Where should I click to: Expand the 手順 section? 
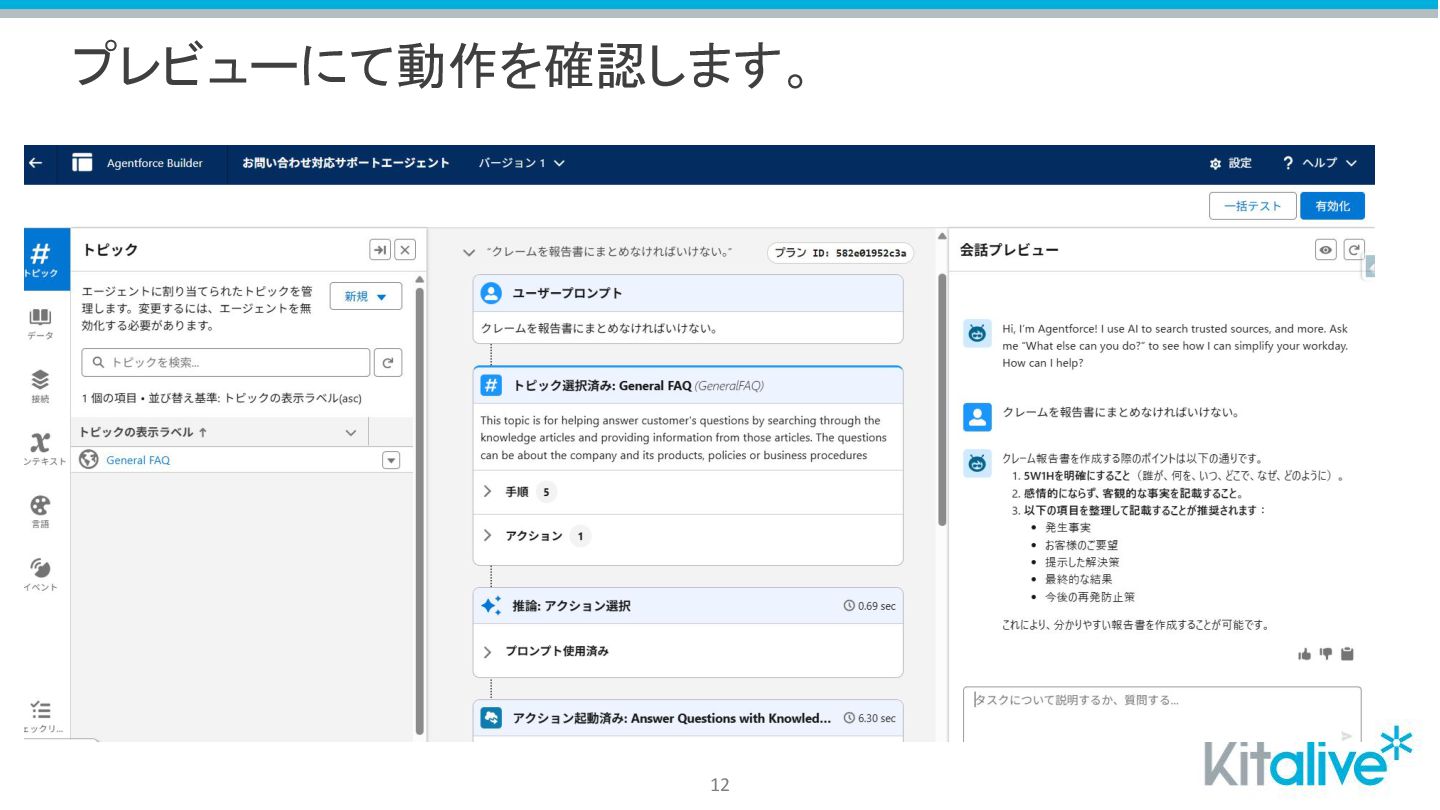(488, 492)
